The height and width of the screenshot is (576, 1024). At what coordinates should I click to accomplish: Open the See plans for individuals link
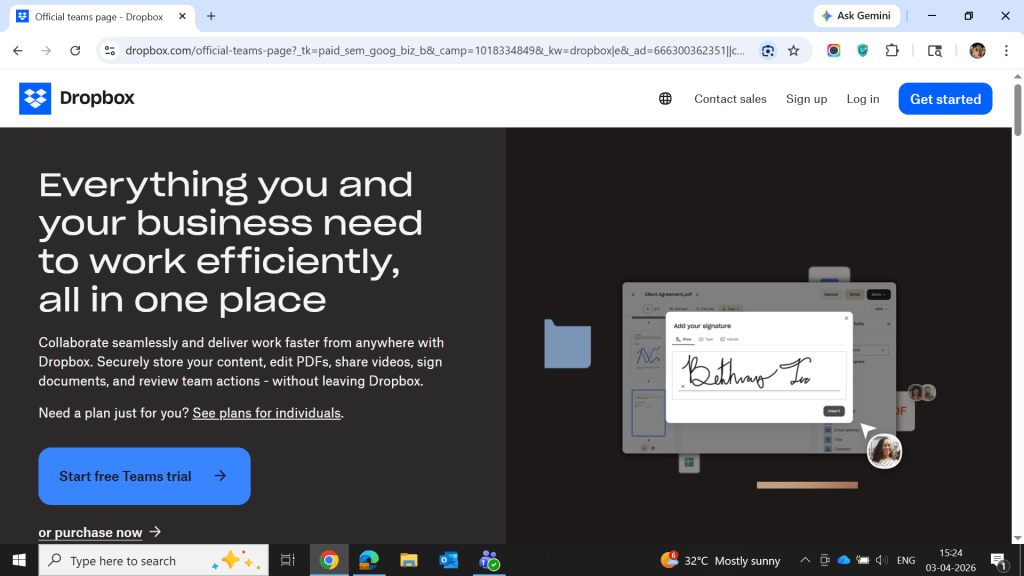(266, 412)
